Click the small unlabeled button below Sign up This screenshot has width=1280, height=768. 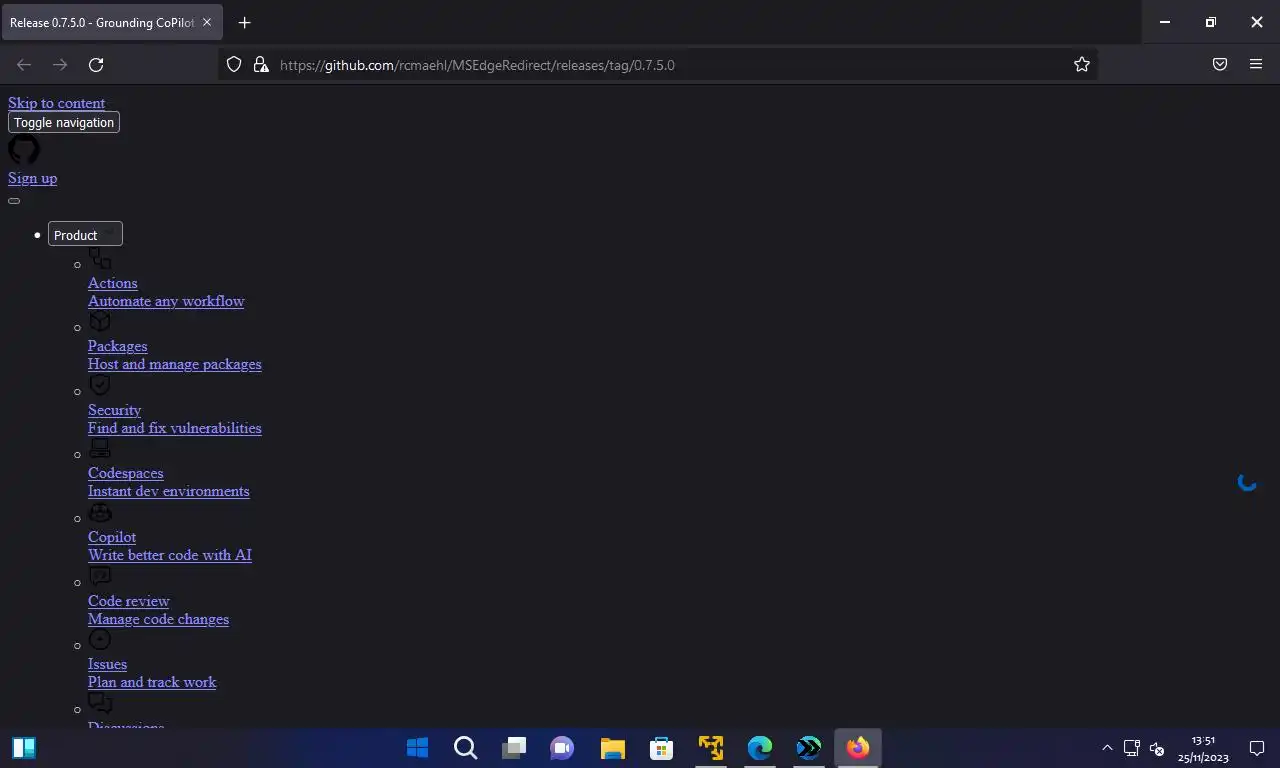pyautogui.click(x=14, y=201)
